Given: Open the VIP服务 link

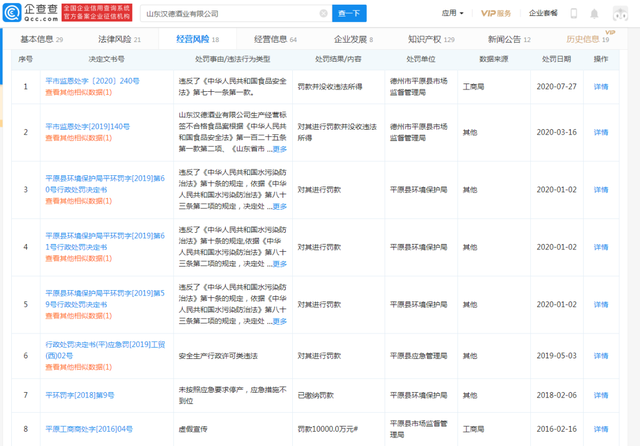Looking at the screenshot, I should [x=496, y=13].
